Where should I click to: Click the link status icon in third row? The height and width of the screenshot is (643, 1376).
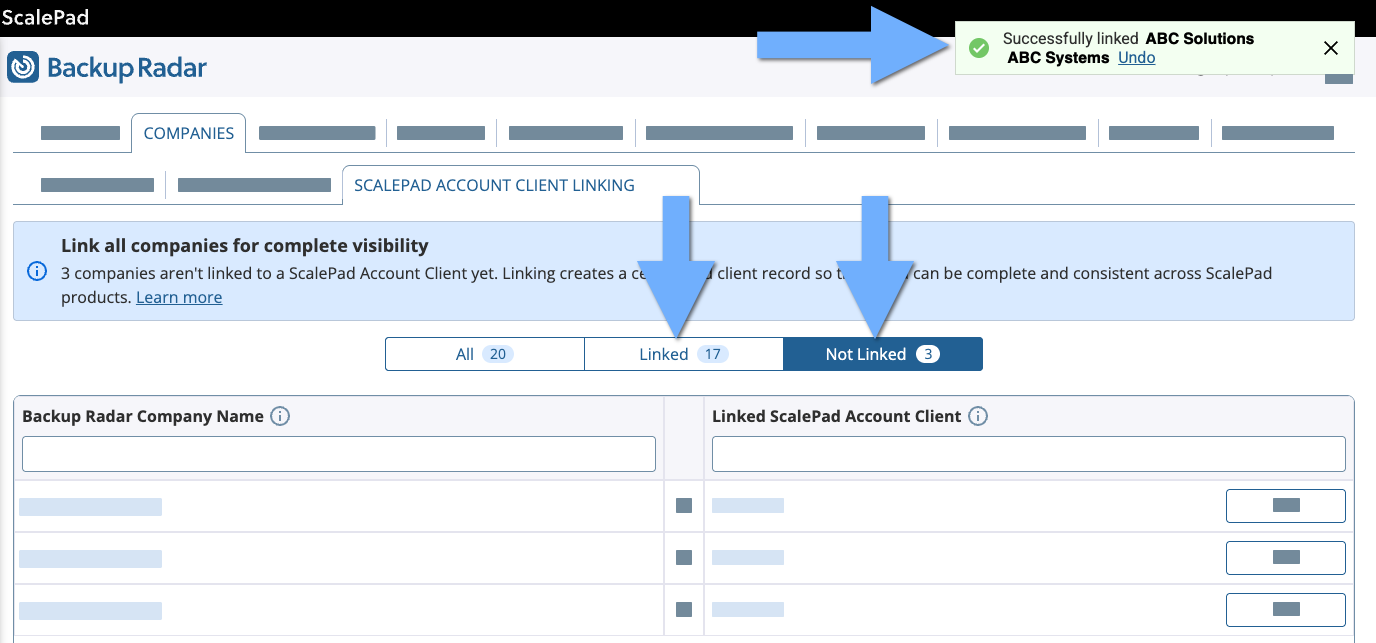click(x=684, y=610)
